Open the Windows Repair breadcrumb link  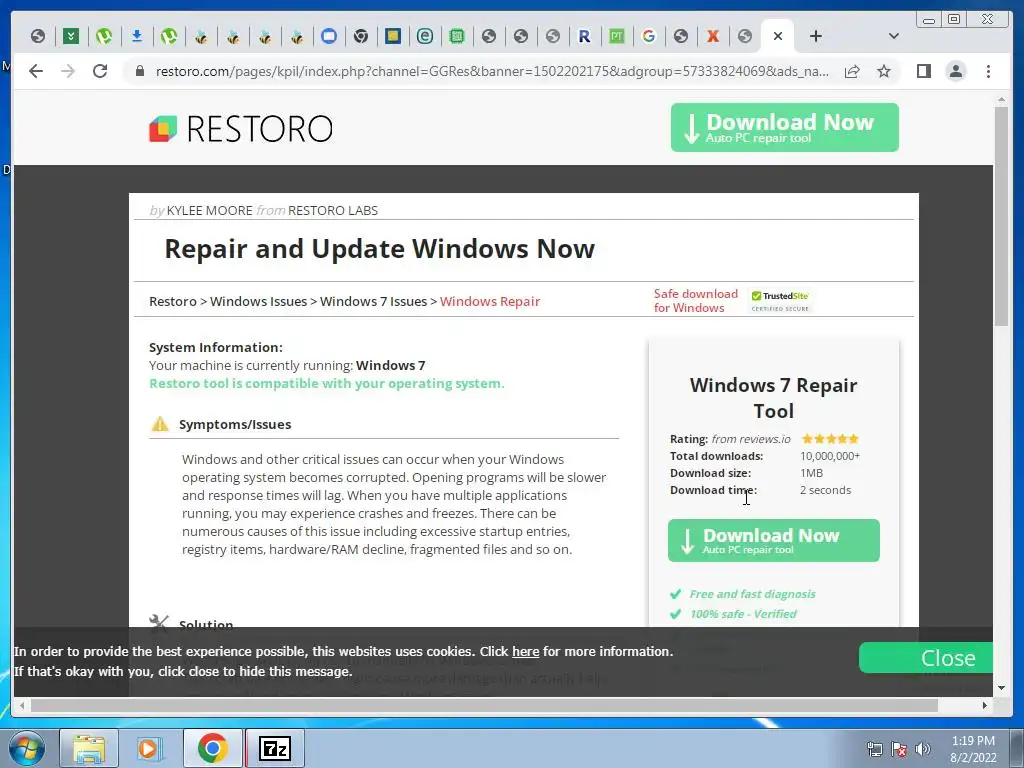pos(490,302)
